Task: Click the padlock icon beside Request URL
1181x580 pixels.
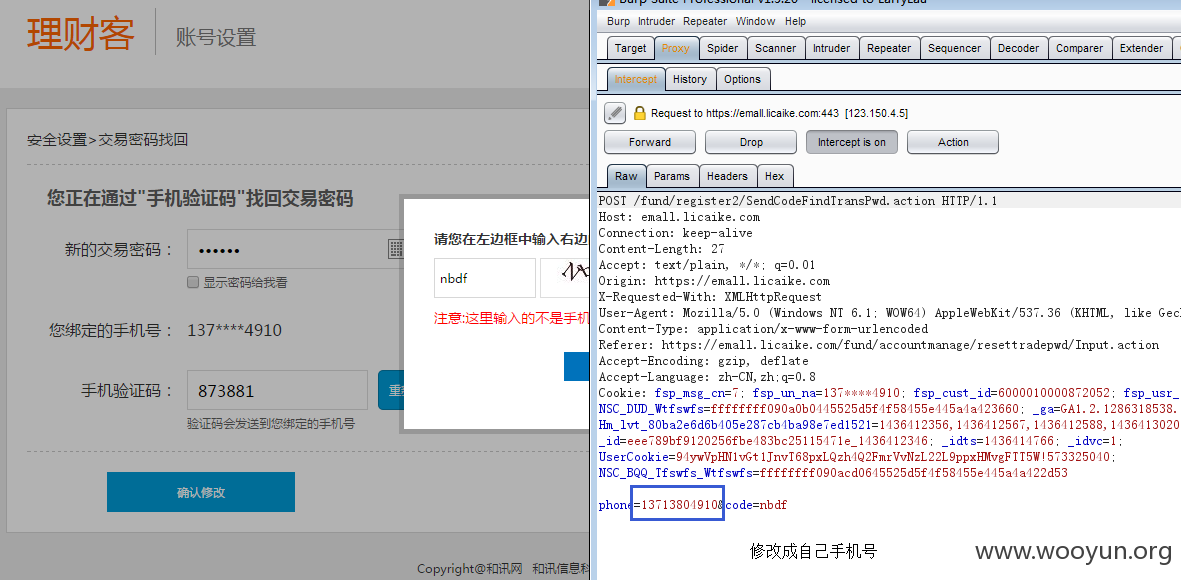Action: point(639,113)
